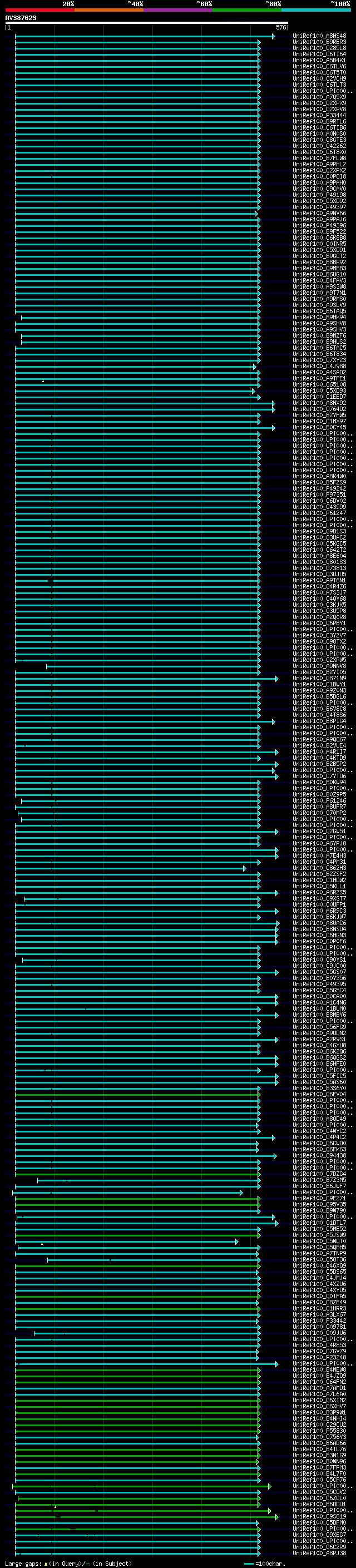
Task: Select the UniRef100_A7AMD1 label
Action: [x=319, y=1388]
